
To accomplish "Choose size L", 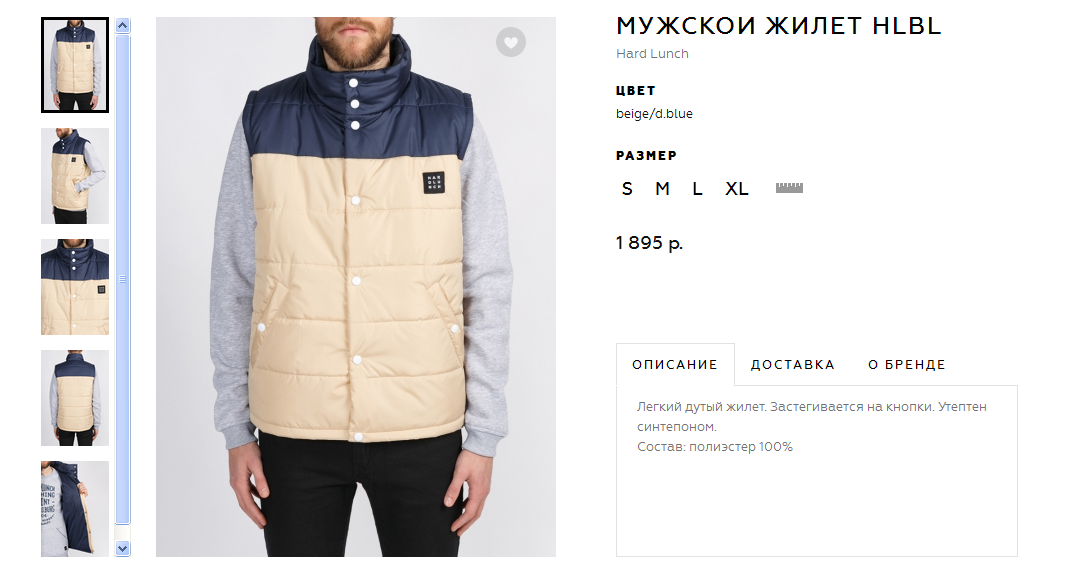I will tap(697, 188).
